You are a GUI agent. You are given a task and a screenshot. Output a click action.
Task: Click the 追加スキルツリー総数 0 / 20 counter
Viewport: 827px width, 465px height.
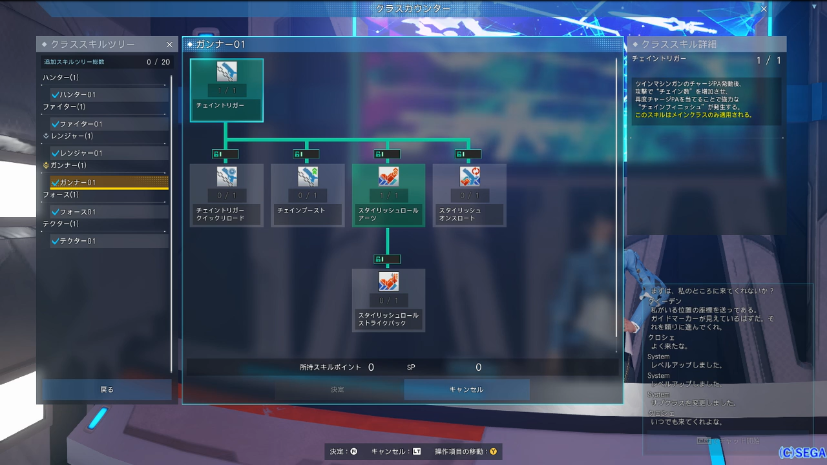(107, 62)
